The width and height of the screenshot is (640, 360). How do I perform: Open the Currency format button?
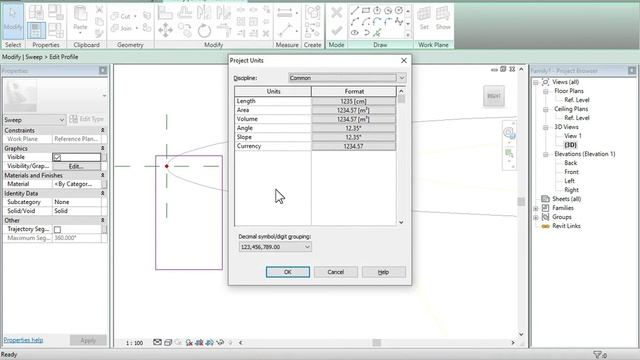[x=353, y=146]
